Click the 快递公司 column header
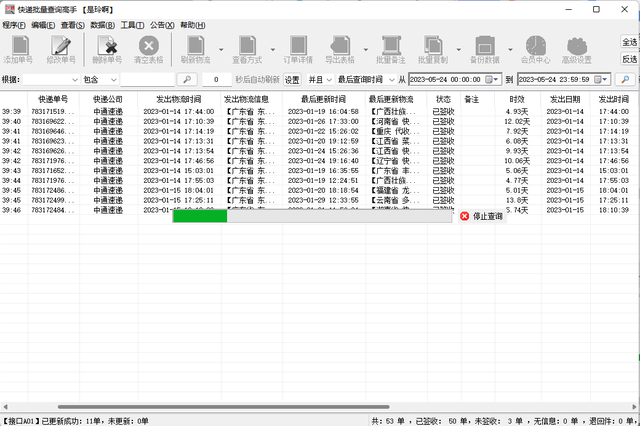The width and height of the screenshot is (640, 426). click(x=108, y=99)
